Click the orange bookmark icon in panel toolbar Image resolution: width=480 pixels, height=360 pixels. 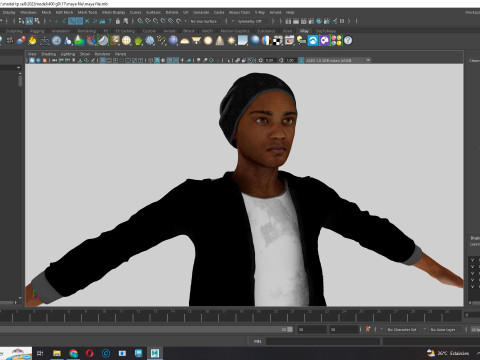[x=44, y=60]
